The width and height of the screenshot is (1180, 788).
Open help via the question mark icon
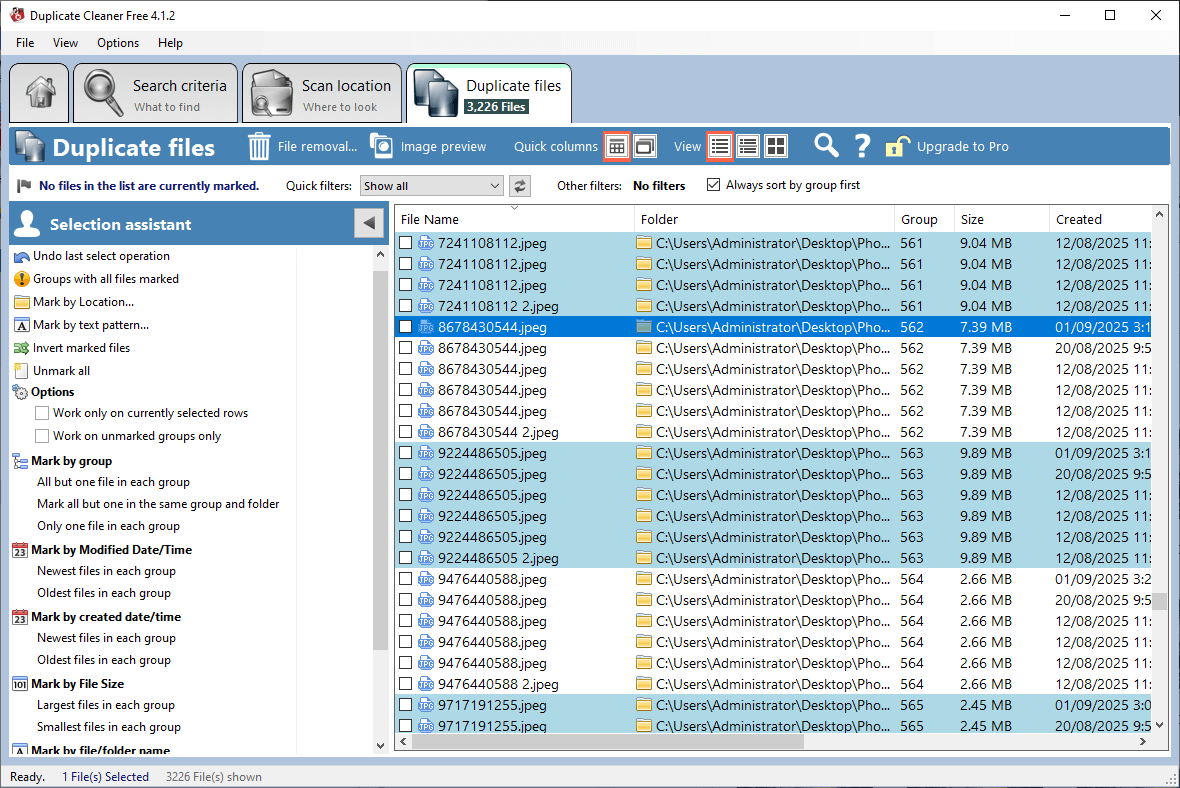tap(862, 146)
